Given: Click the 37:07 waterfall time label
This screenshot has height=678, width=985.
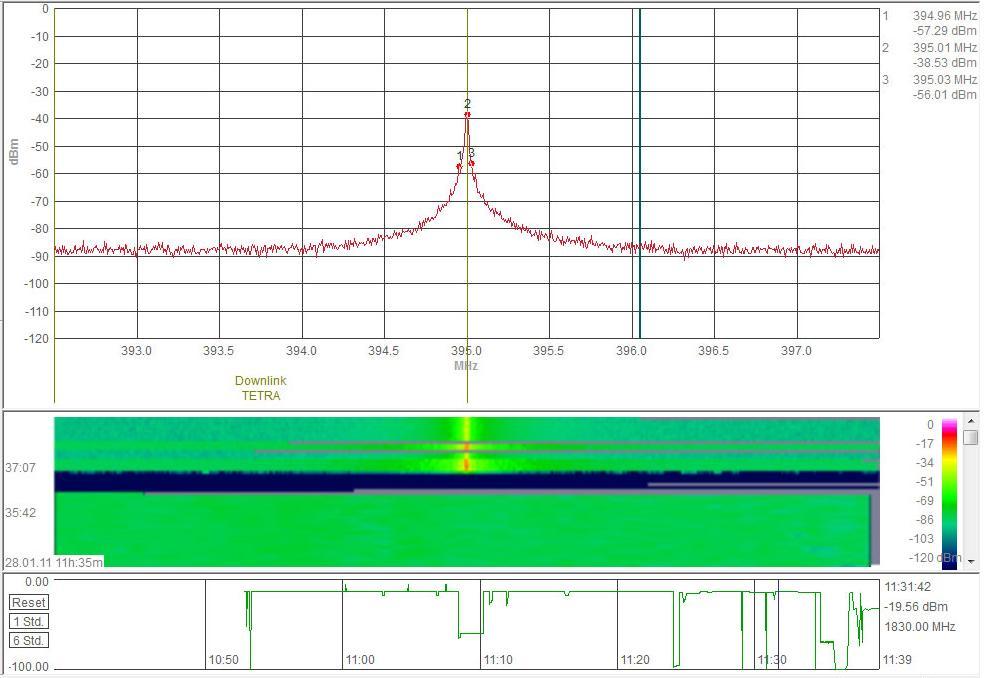Looking at the screenshot, I should [x=21, y=467].
